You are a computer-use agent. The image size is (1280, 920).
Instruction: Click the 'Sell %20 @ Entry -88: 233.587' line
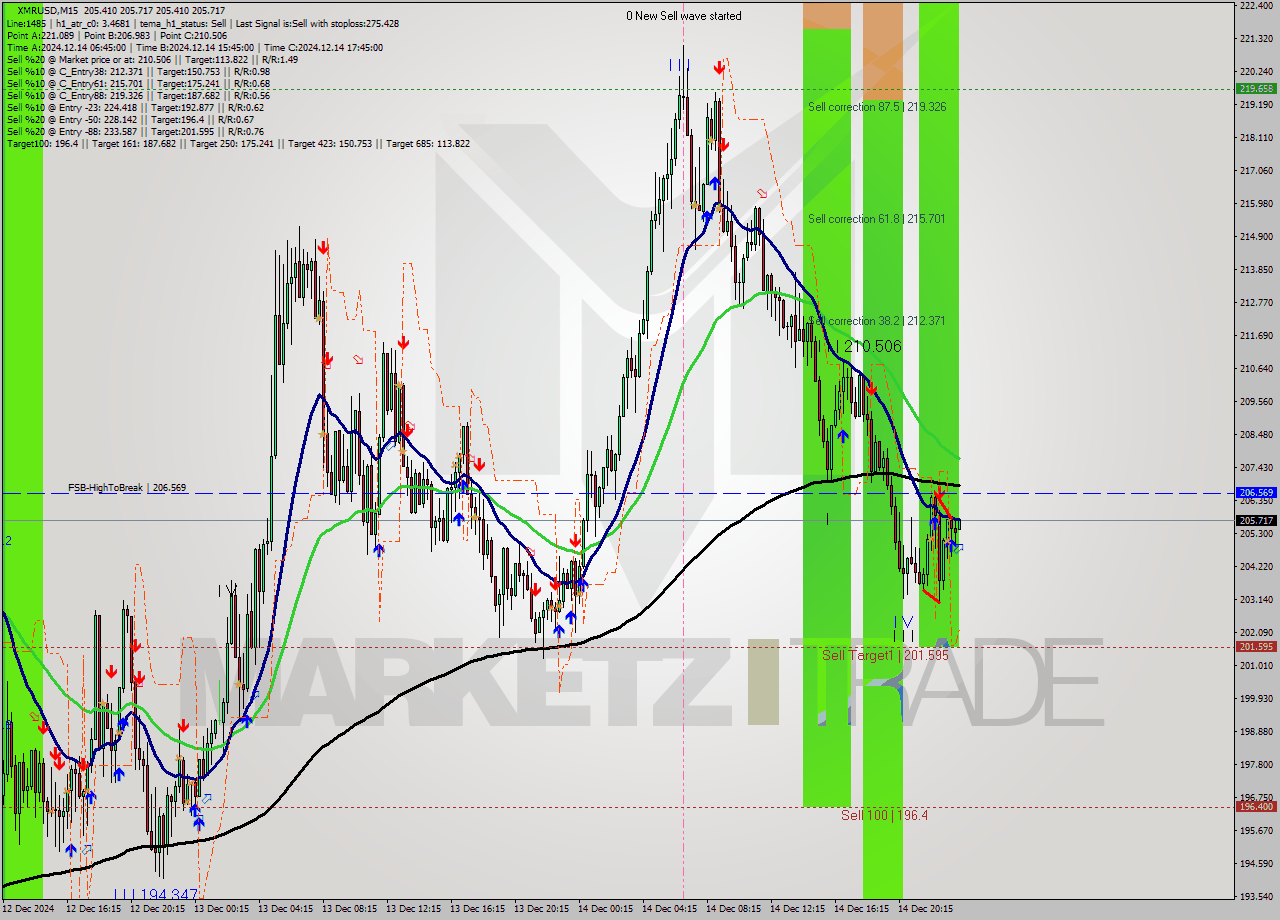(135, 131)
